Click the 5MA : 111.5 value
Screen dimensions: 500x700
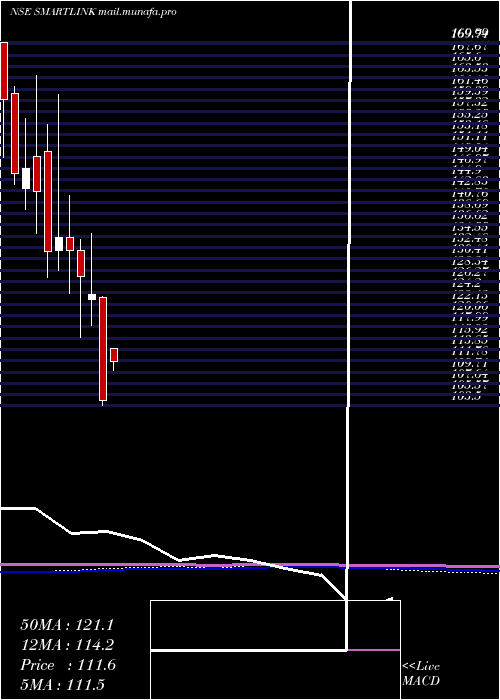(62, 684)
